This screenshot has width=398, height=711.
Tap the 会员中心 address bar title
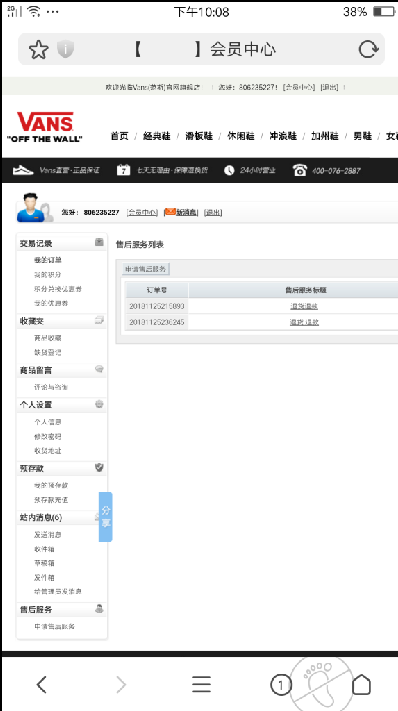coord(243,49)
